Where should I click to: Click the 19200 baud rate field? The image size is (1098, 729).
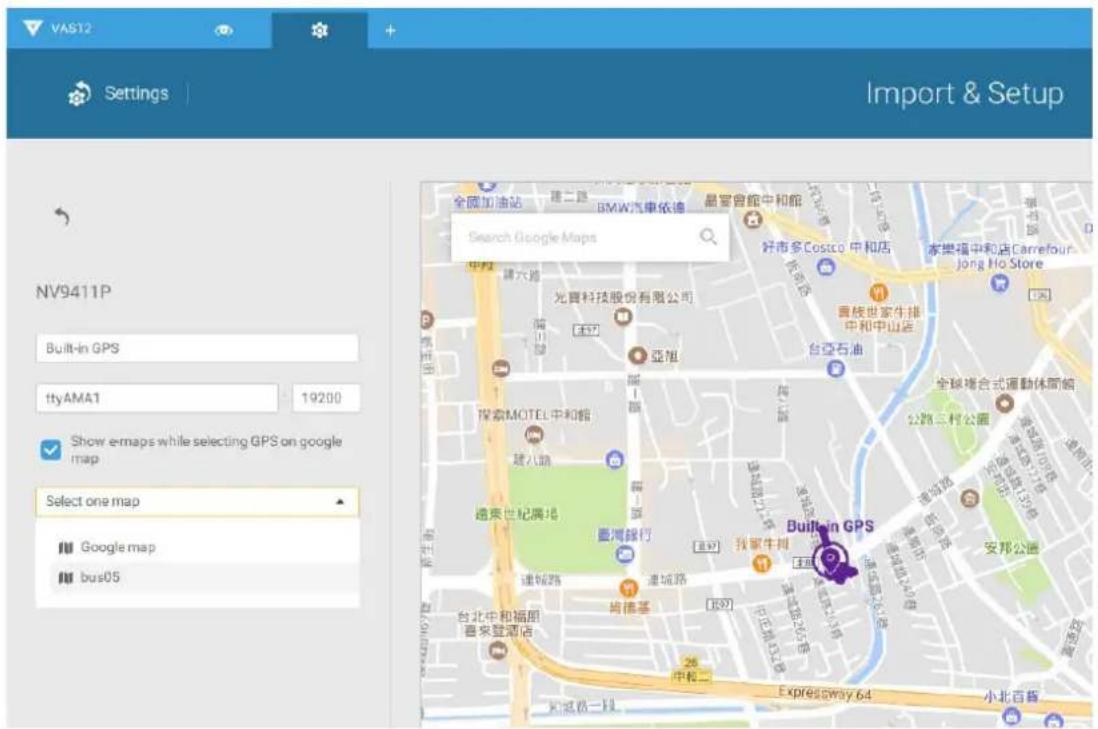326,398
